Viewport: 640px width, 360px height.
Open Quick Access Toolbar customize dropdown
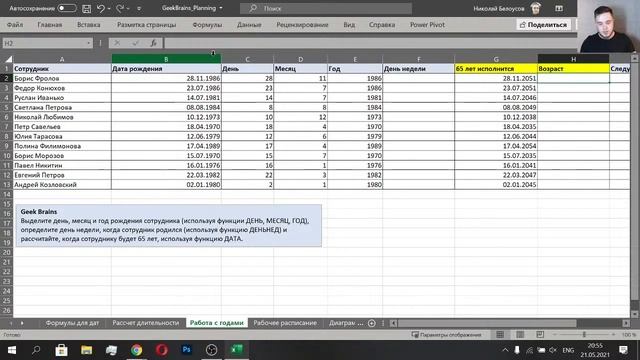139,9
